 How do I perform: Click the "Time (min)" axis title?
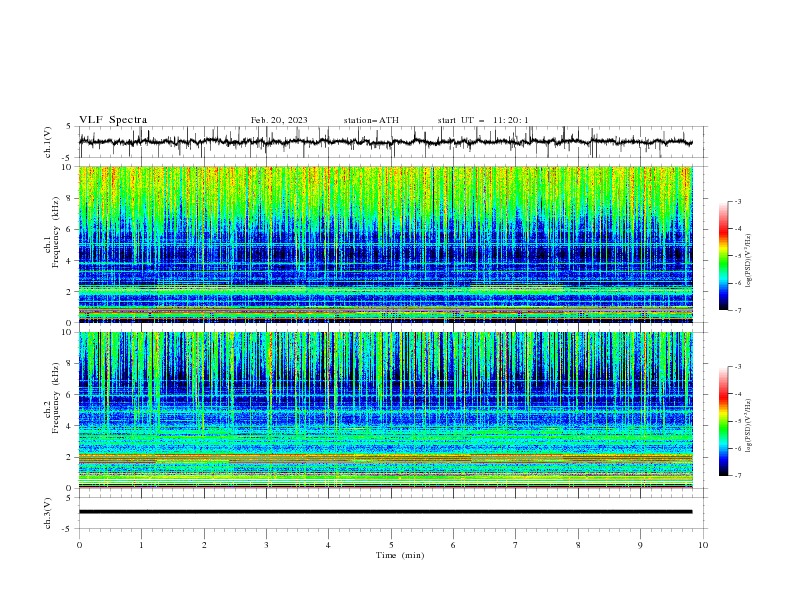click(x=400, y=555)
